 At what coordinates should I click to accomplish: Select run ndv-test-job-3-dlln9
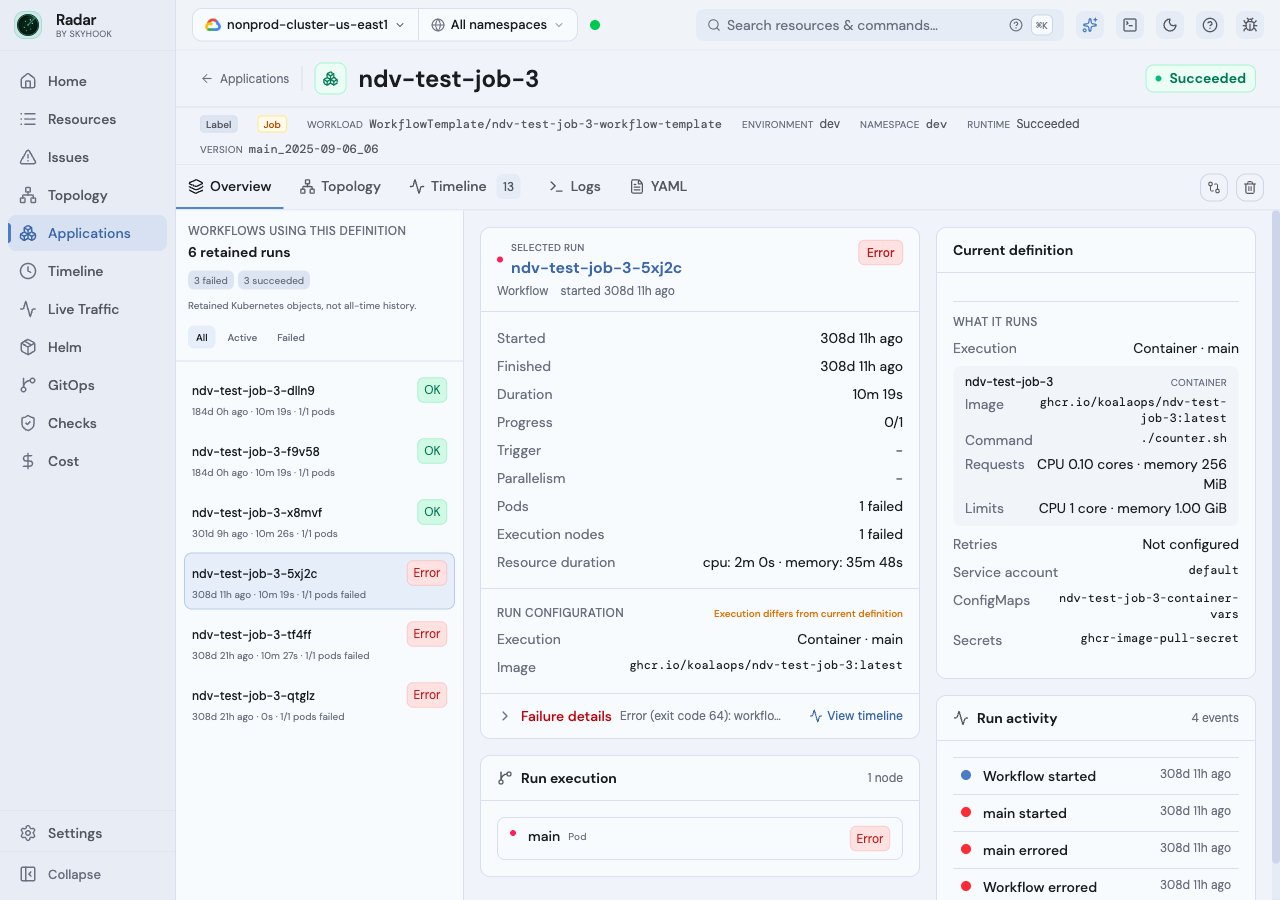click(x=319, y=400)
